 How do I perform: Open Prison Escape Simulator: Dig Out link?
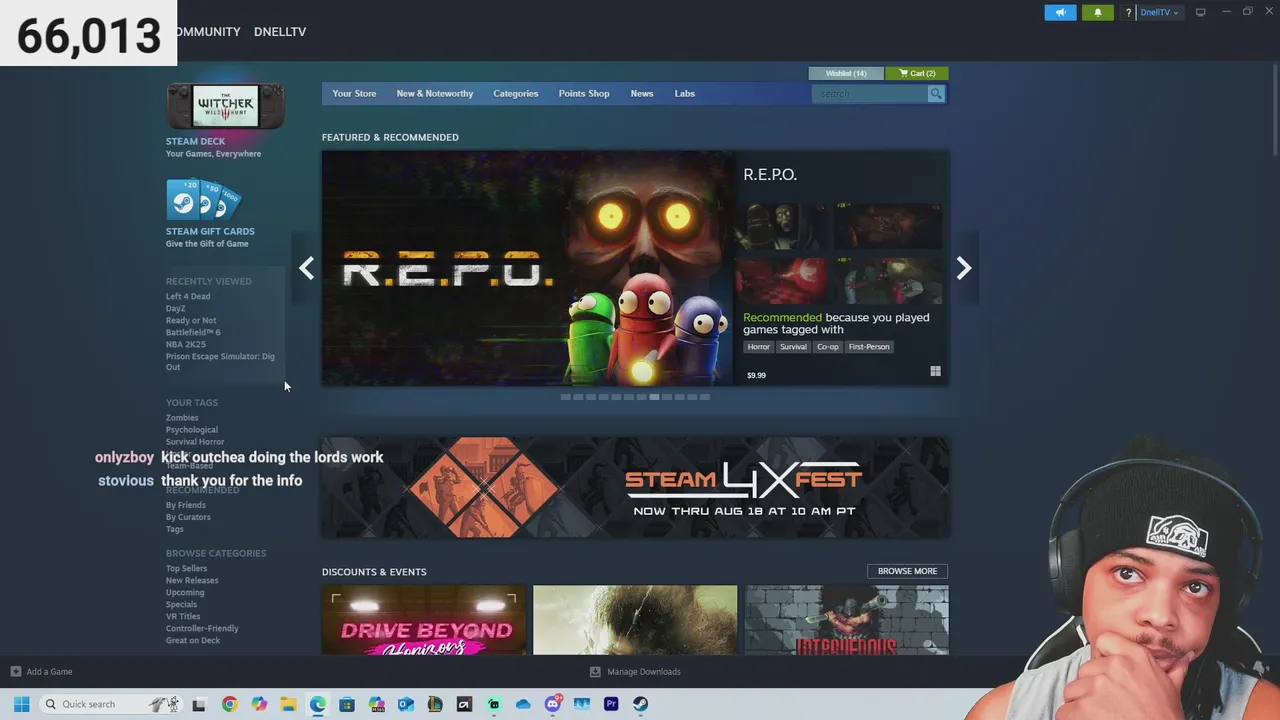pyautogui.click(x=220, y=362)
